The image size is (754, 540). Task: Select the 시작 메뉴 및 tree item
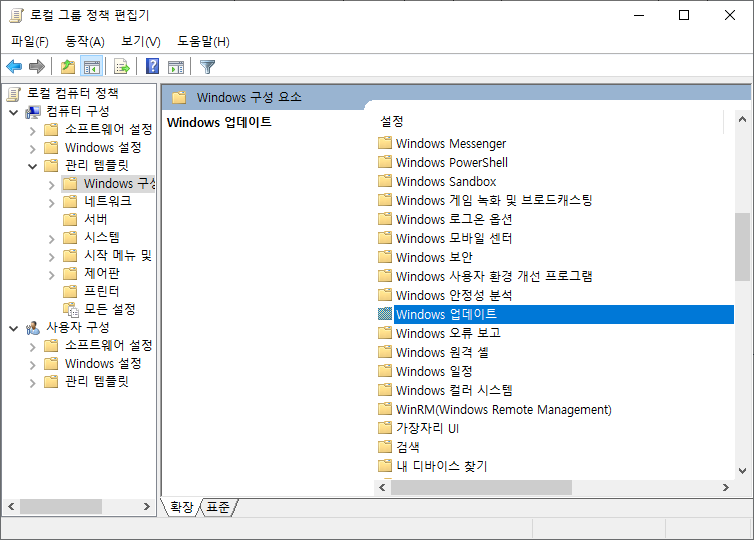pyautogui.click(x=118, y=255)
